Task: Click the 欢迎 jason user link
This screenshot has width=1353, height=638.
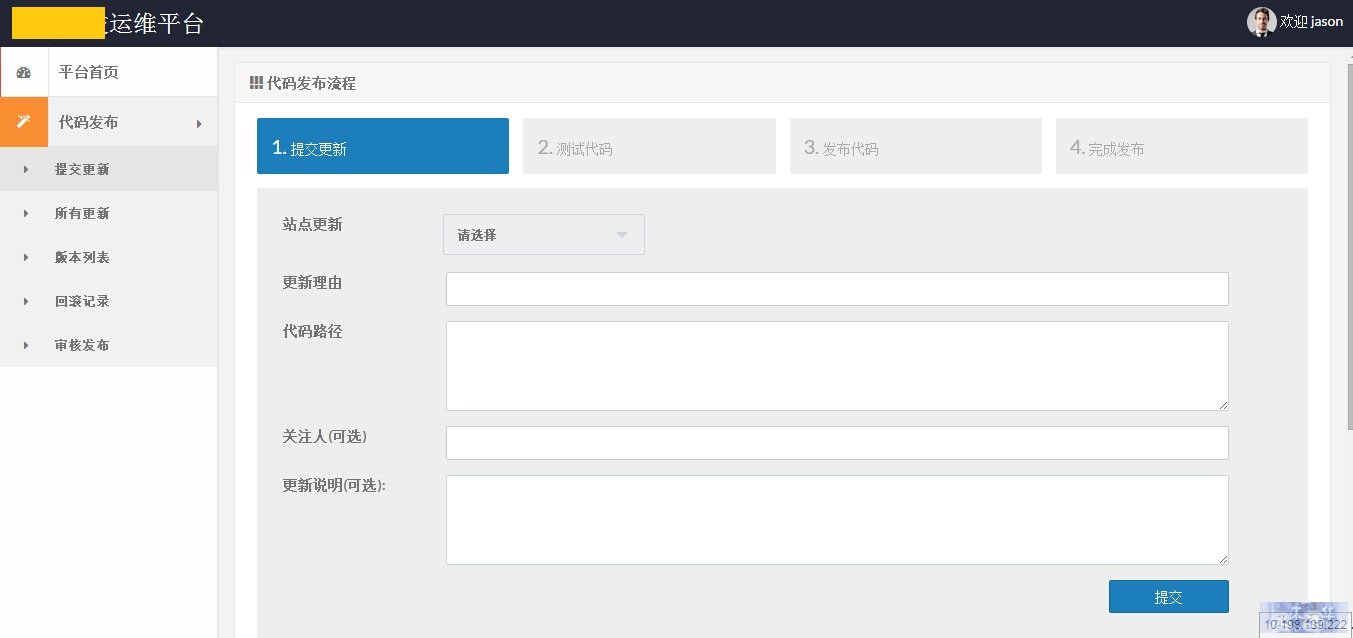Action: pos(1311,22)
